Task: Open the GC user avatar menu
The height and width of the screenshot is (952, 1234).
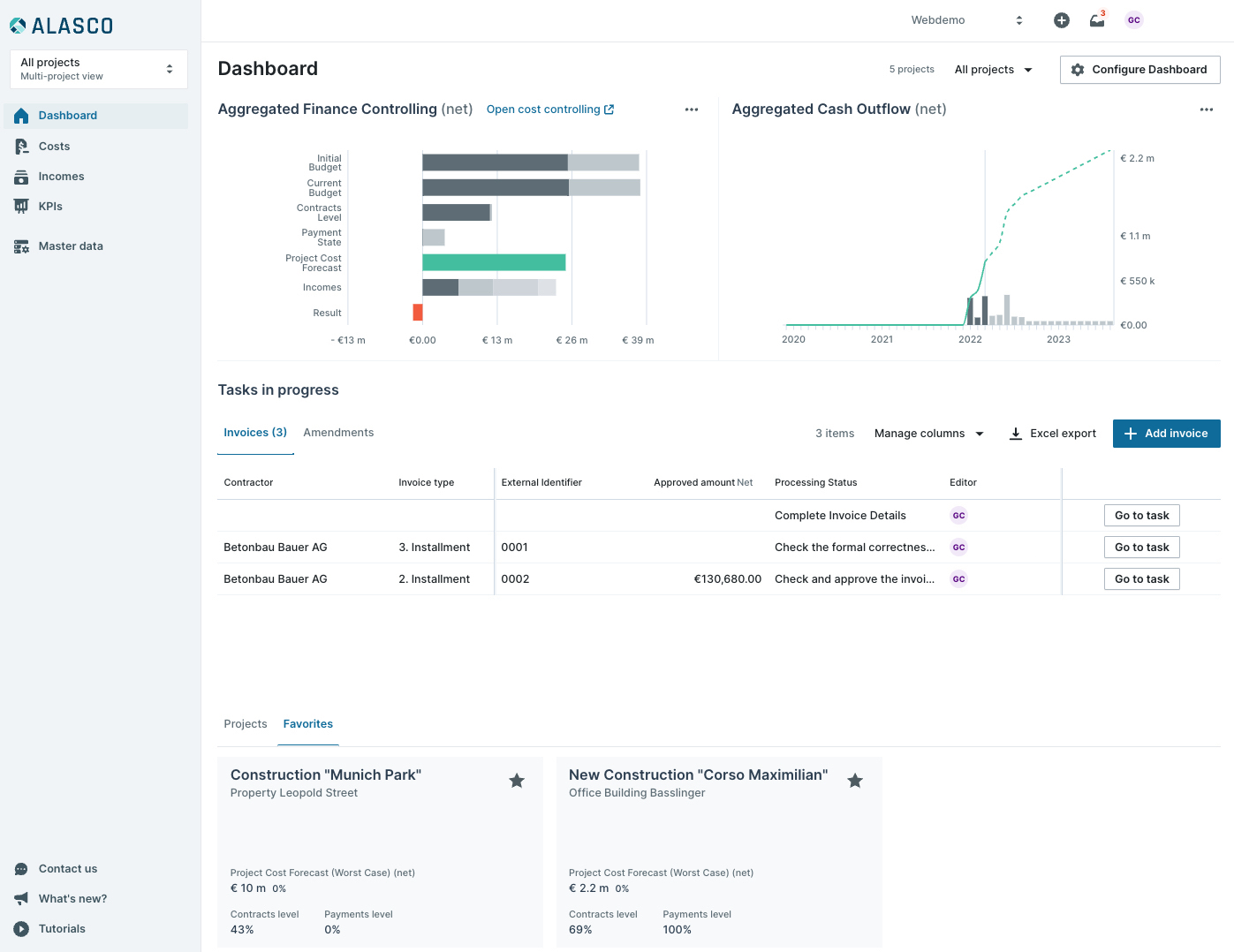Action: click(1134, 20)
